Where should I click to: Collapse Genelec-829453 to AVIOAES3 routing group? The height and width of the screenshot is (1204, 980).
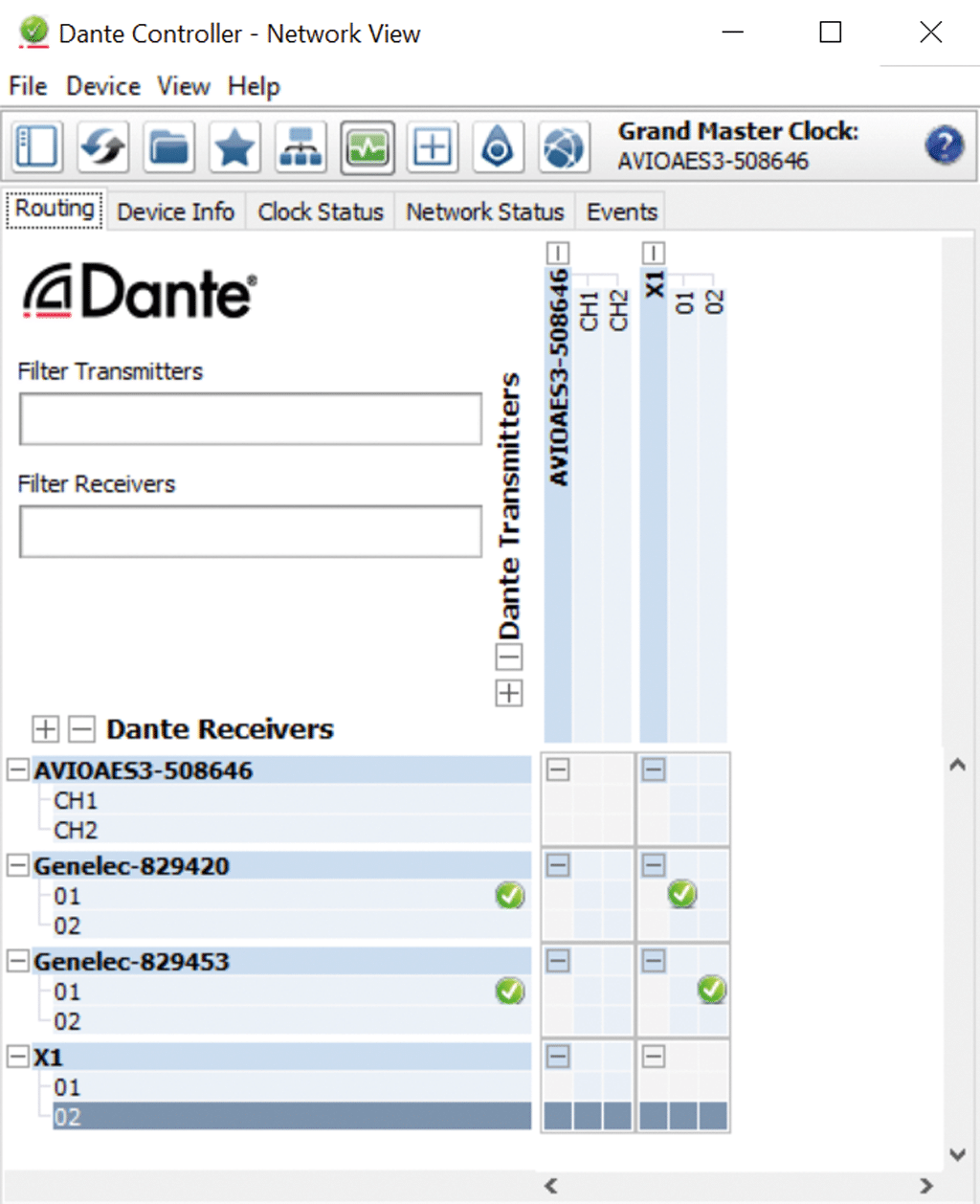(558, 961)
